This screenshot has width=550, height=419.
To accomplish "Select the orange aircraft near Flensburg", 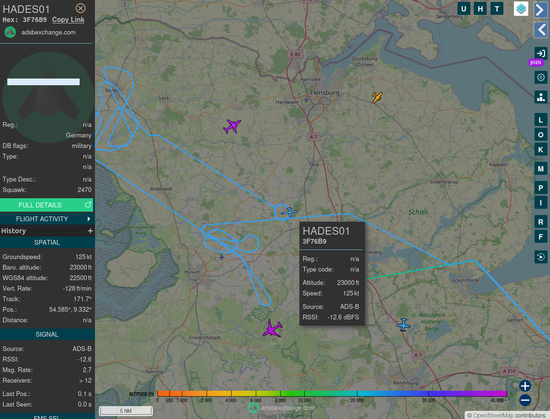I will coord(377,97).
